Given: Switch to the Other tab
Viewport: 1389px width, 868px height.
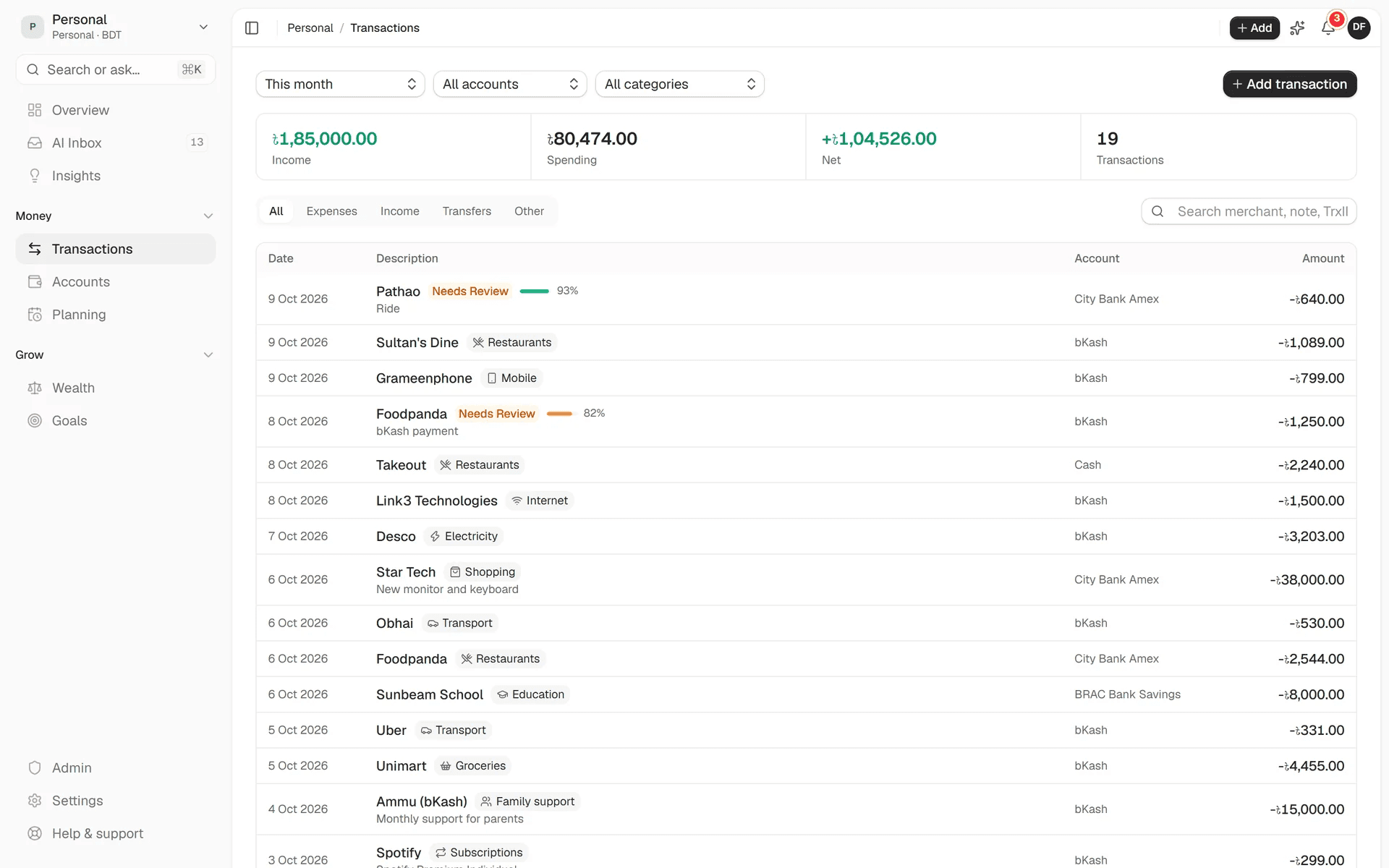Looking at the screenshot, I should [x=529, y=211].
